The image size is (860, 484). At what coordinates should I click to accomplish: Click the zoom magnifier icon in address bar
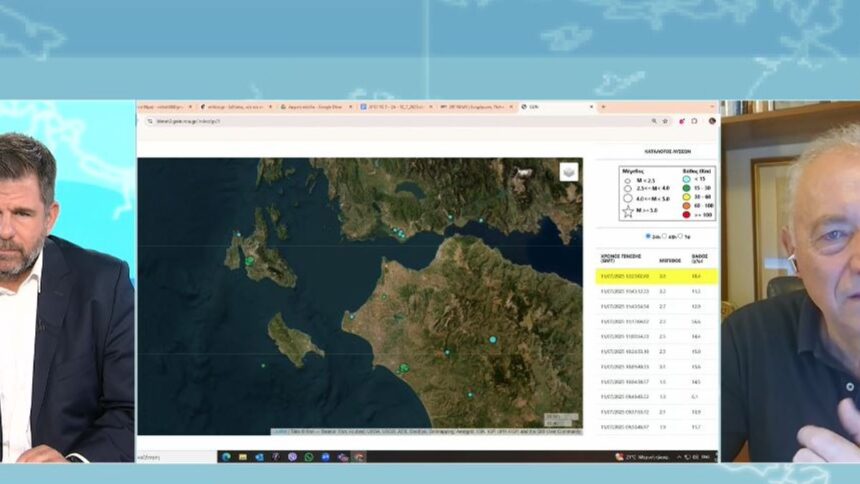pos(654,121)
